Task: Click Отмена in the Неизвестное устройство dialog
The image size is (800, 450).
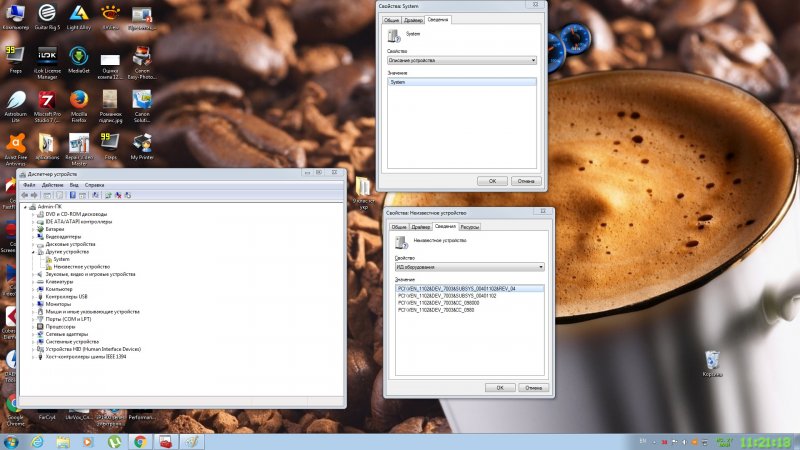Action: click(x=532, y=387)
